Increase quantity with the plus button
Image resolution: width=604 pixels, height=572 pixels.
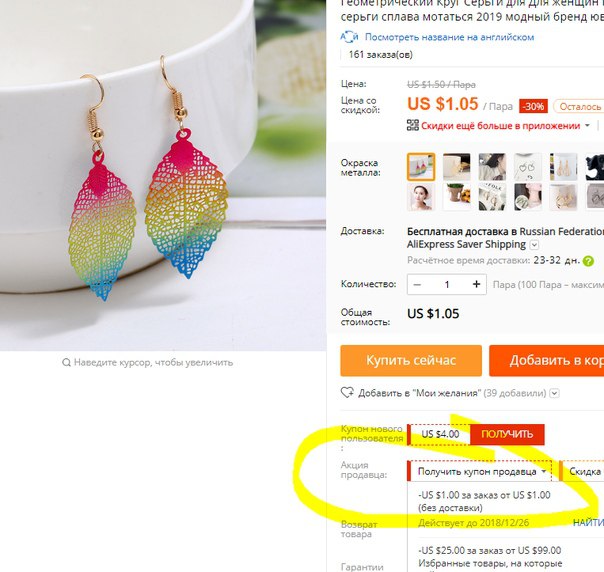pos(476,284)
